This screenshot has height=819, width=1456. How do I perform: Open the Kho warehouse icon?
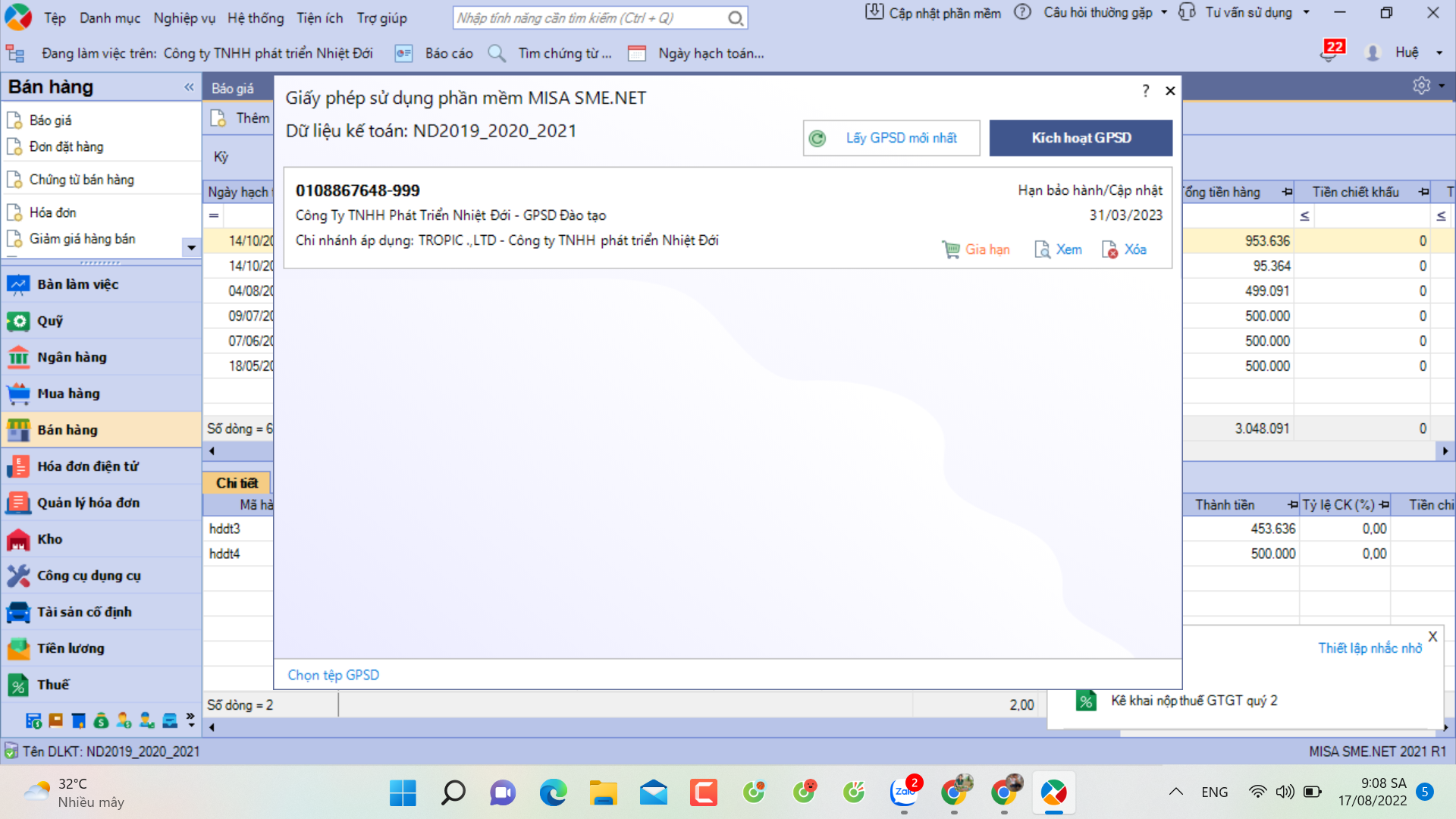point(18,539)
